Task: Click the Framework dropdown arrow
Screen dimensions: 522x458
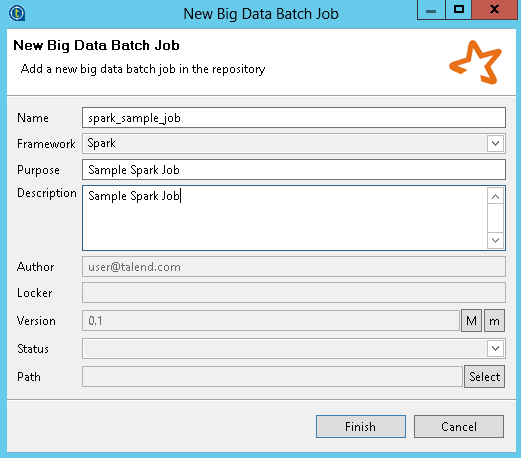Action: (495, 144)
